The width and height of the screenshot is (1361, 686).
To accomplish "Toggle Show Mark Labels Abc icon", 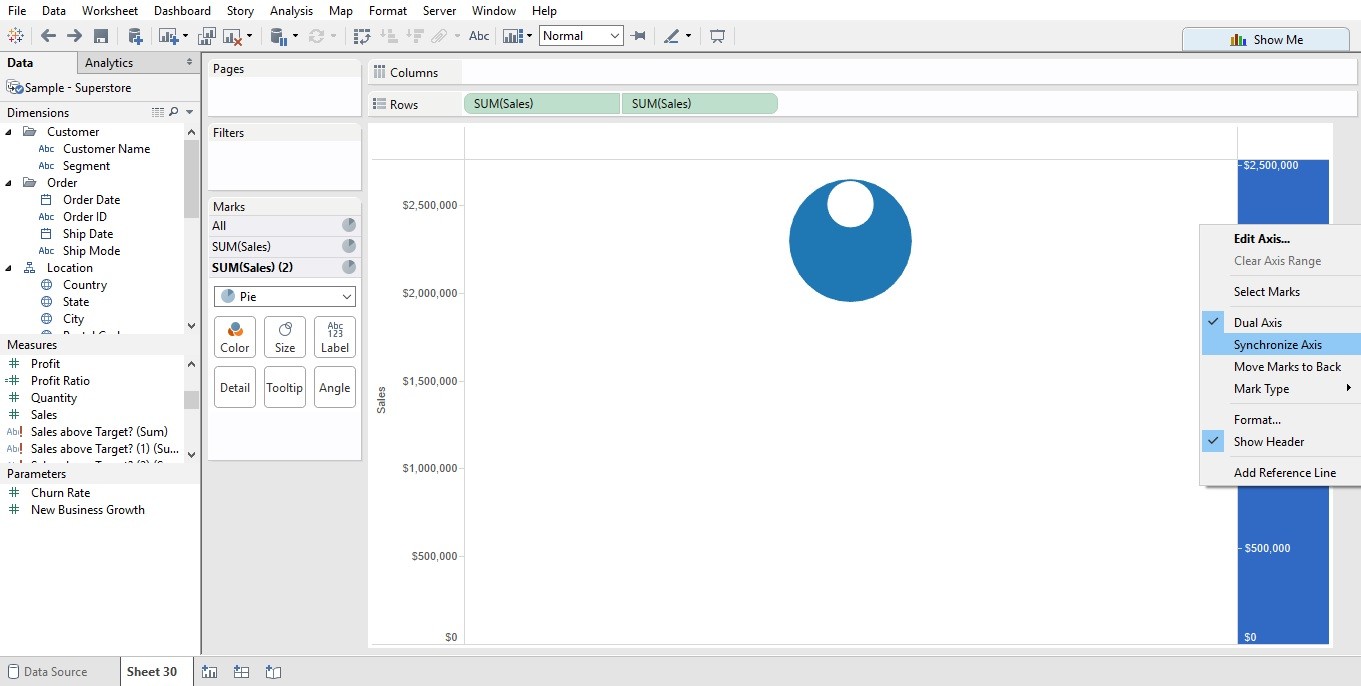I will [x=479, y=36].
